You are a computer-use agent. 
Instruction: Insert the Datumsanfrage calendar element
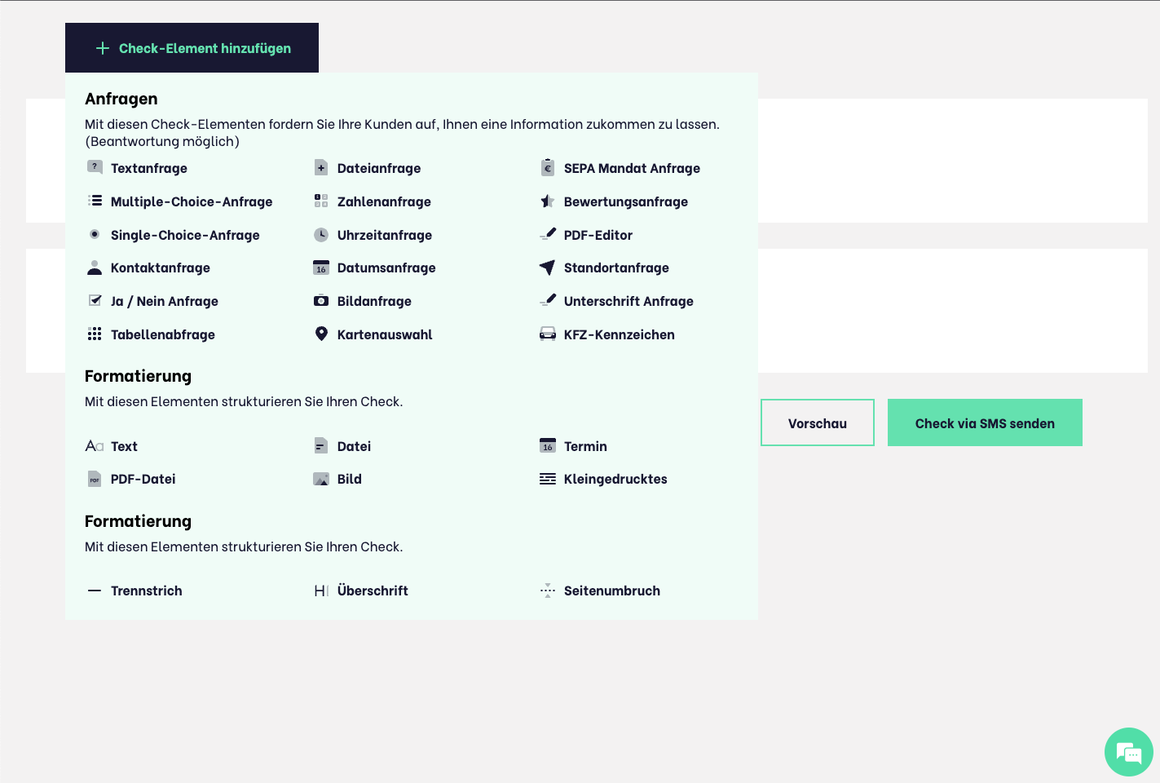pyautogui.click(x=387, y=268)
